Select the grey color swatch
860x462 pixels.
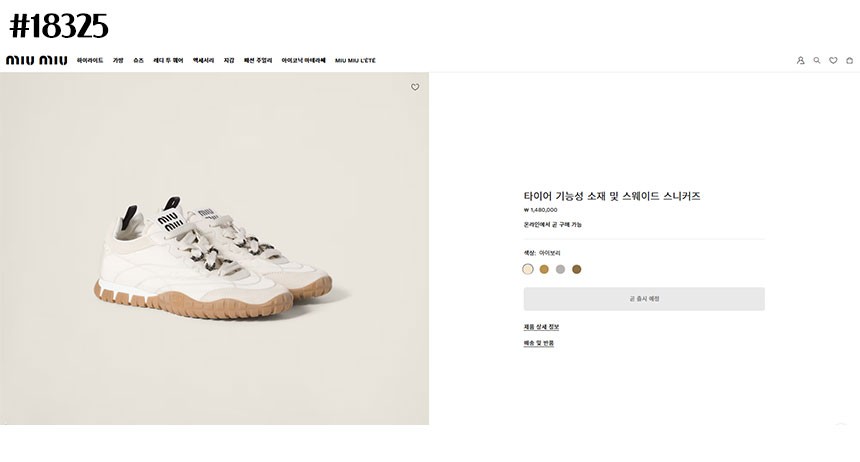click(560, 269)
